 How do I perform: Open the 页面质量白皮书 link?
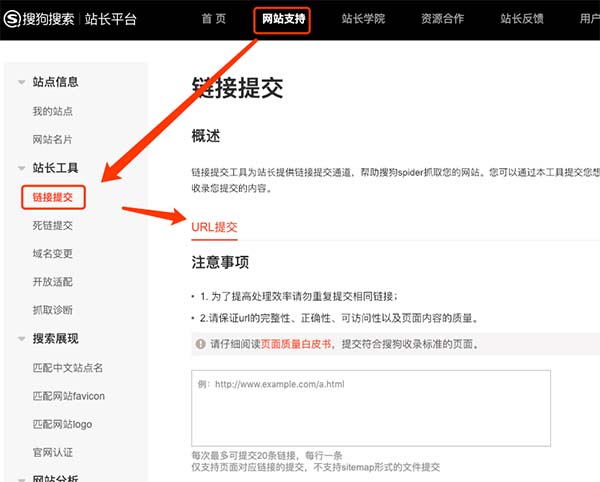pos(296,344)
